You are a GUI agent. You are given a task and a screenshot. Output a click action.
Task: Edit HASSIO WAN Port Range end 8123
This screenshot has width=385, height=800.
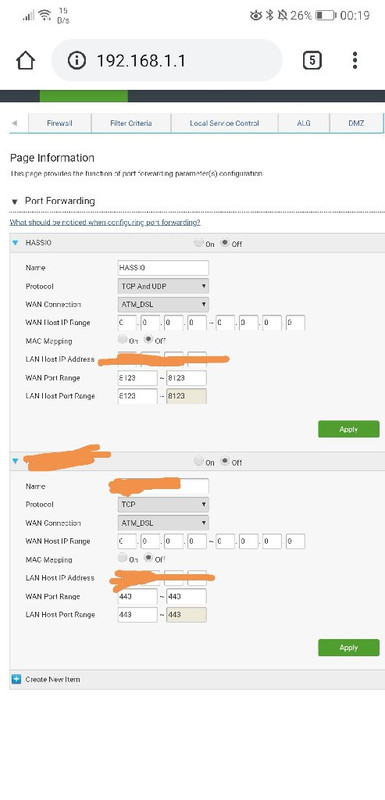187,378
